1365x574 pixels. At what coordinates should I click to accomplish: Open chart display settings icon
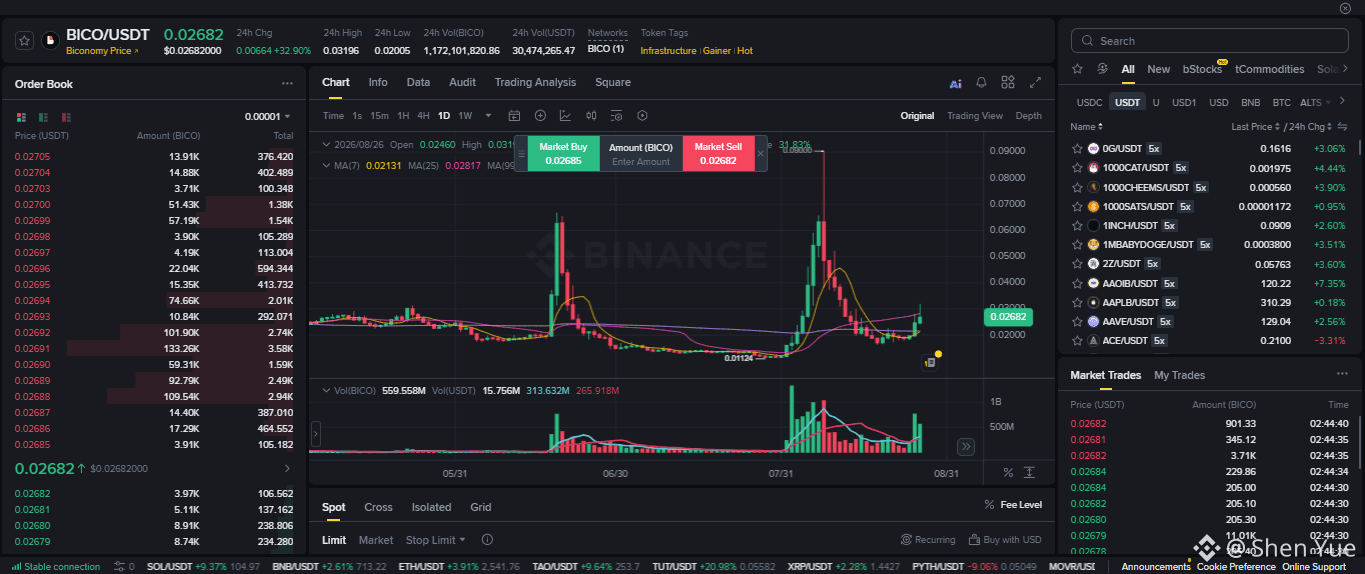[x=616, y=116]
